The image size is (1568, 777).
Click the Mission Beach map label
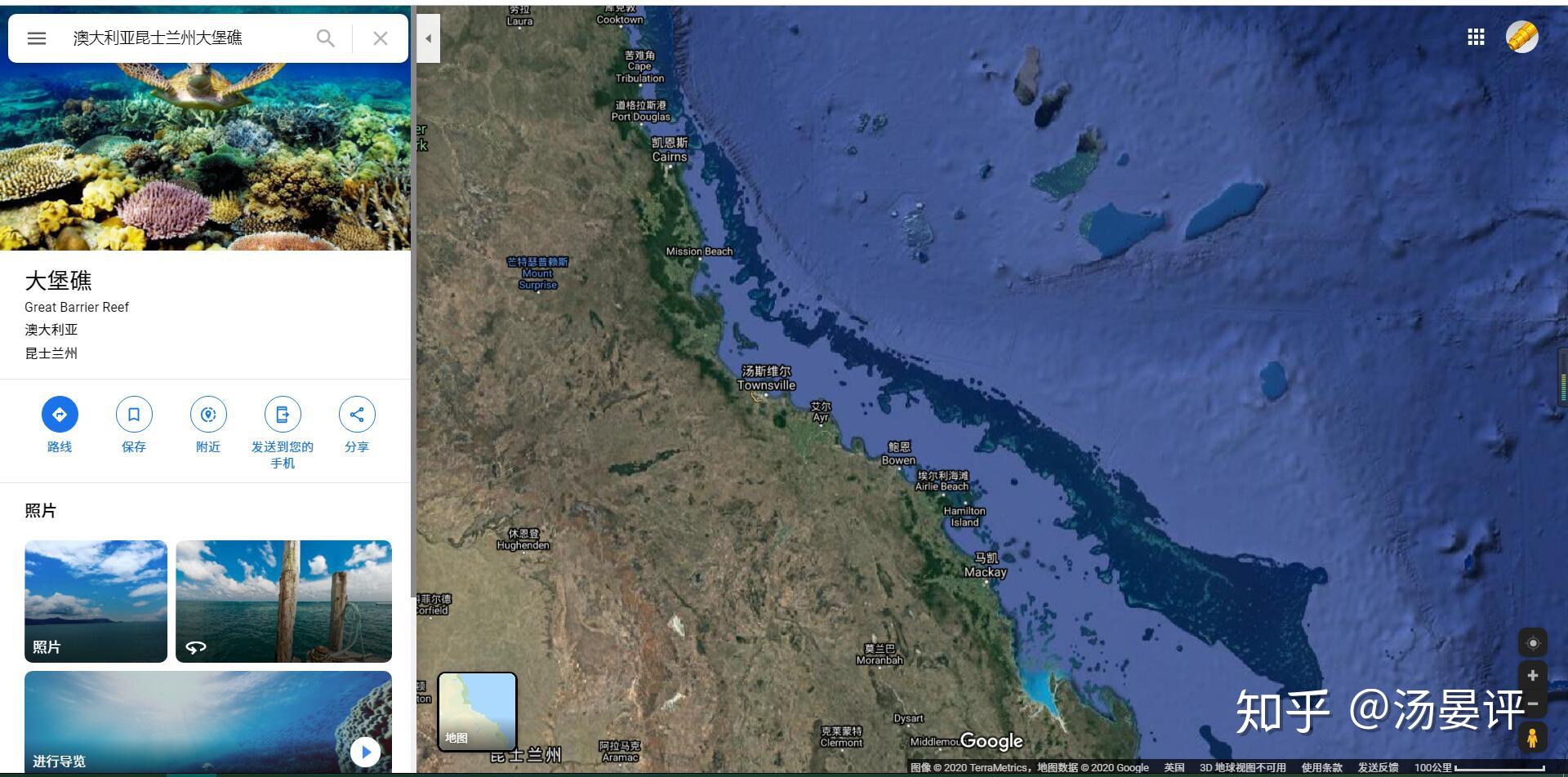[x=699, y=251]
